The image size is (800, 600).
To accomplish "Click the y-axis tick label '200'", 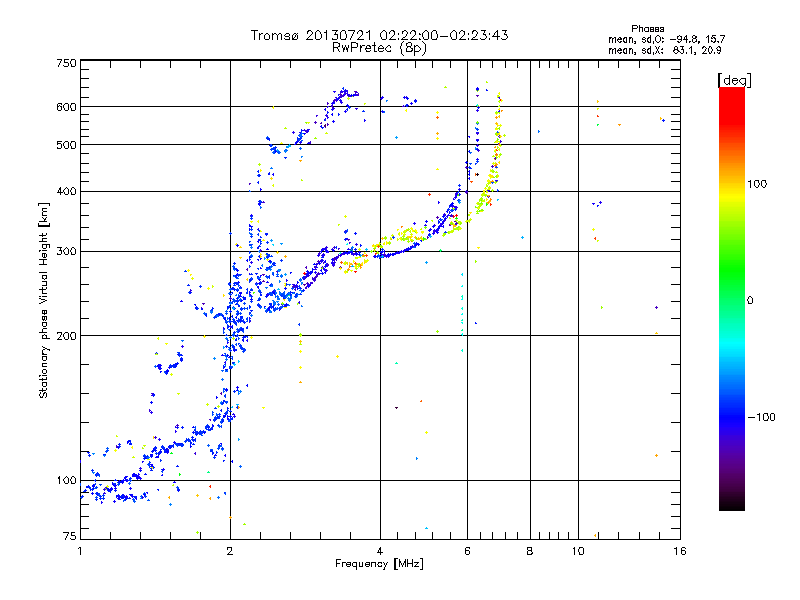I will (x=66, y=336).
